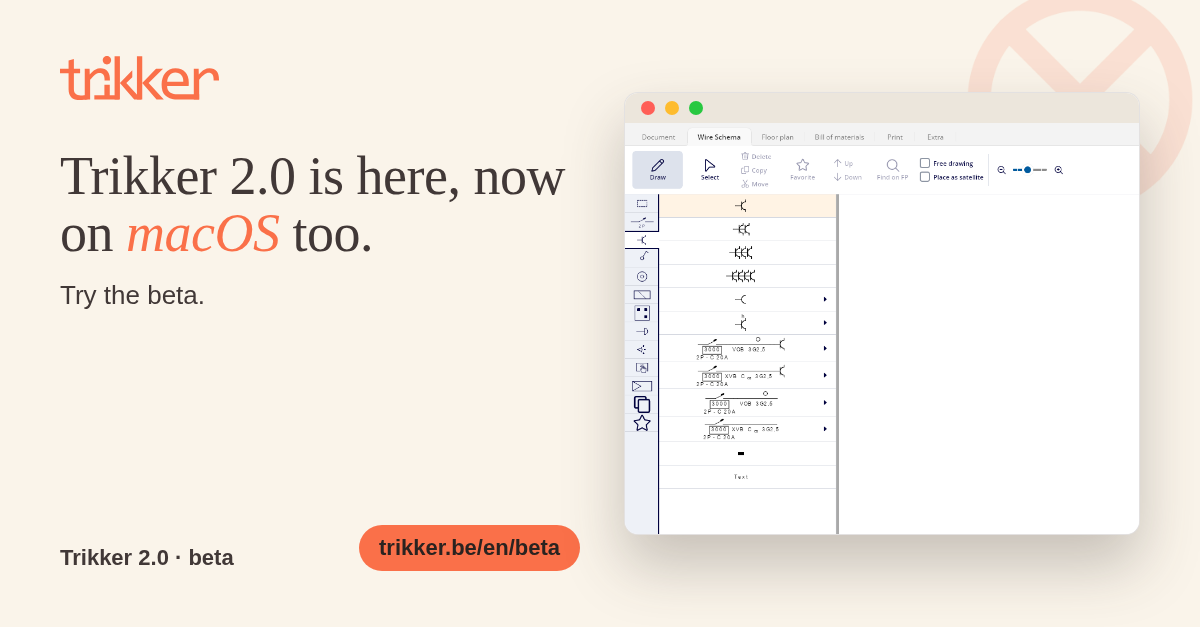Click the copy pages icon in sidebar
The image size is (1200, 627).
pos(642,404)
